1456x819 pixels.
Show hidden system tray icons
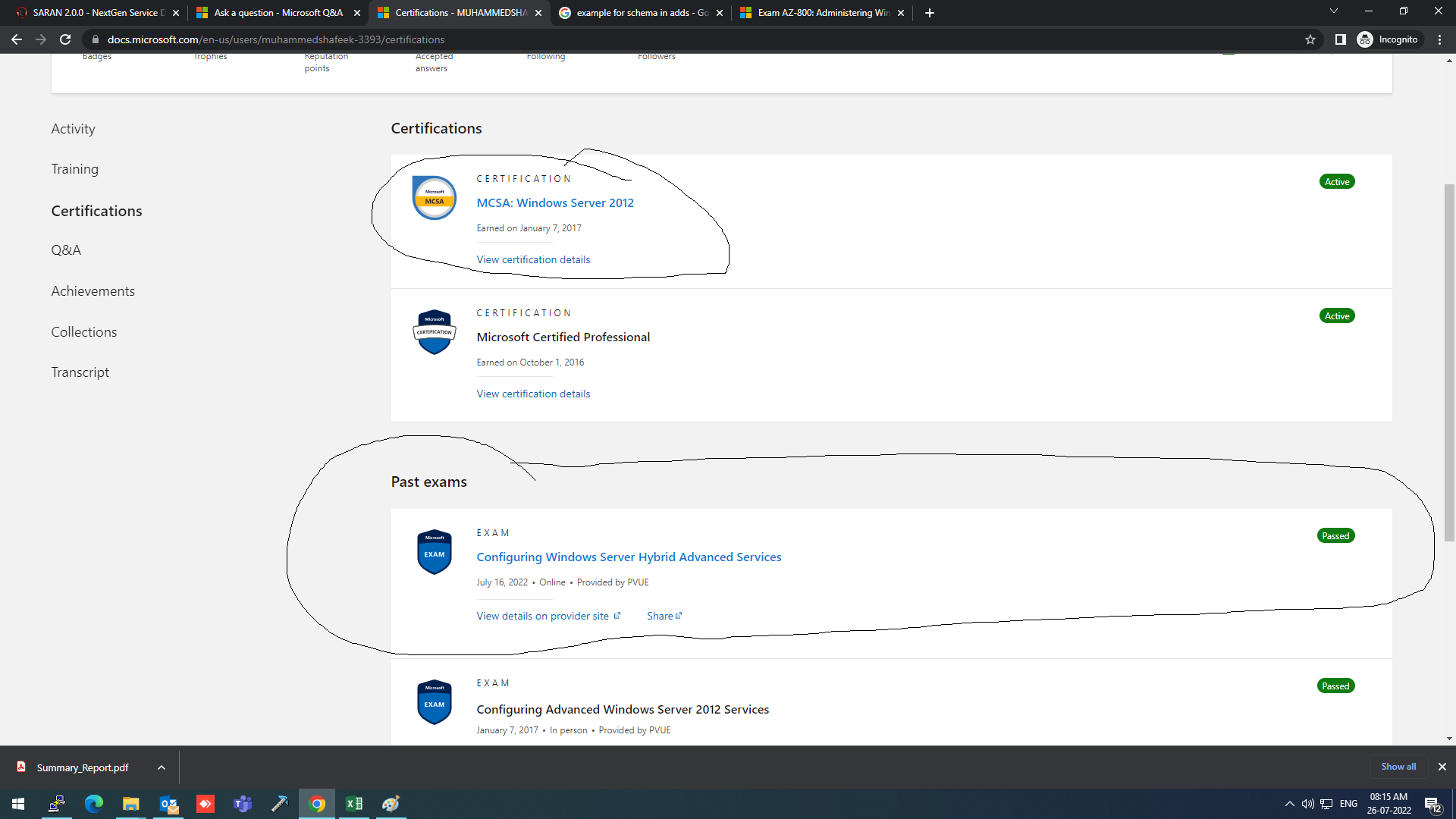coord(1289,804)
